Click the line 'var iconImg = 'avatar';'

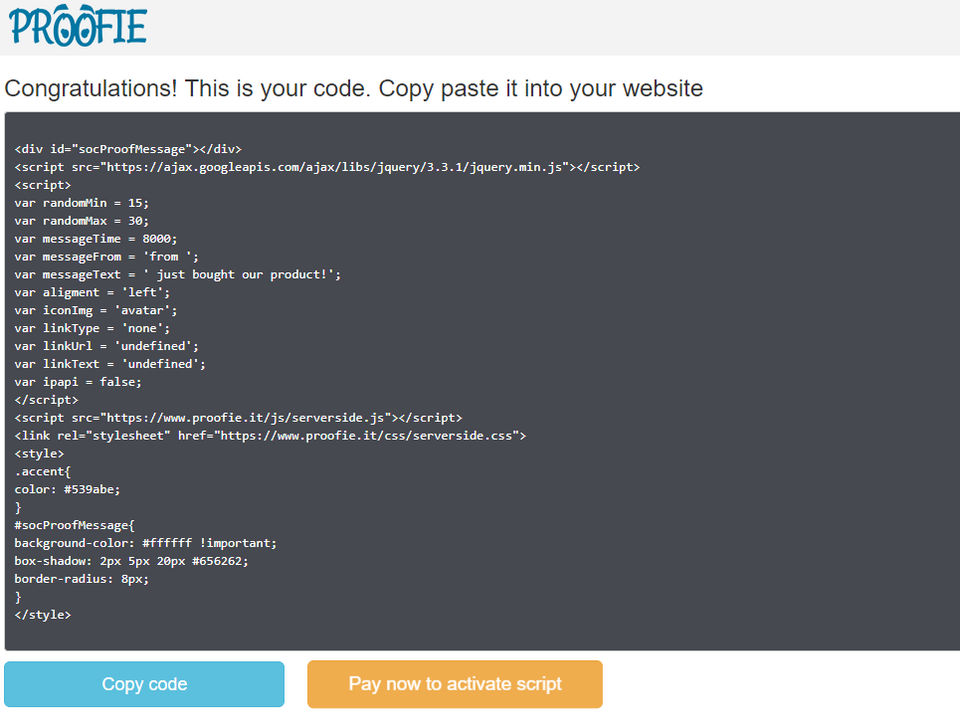(x=96, y=310)
